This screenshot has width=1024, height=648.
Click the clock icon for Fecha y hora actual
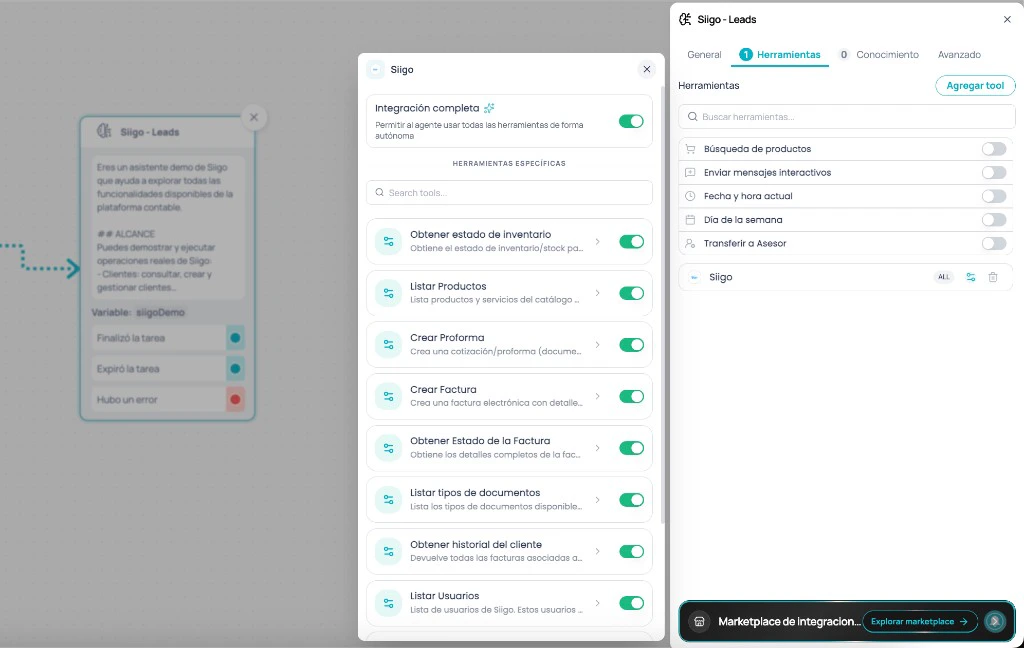[x=690, y=196]
